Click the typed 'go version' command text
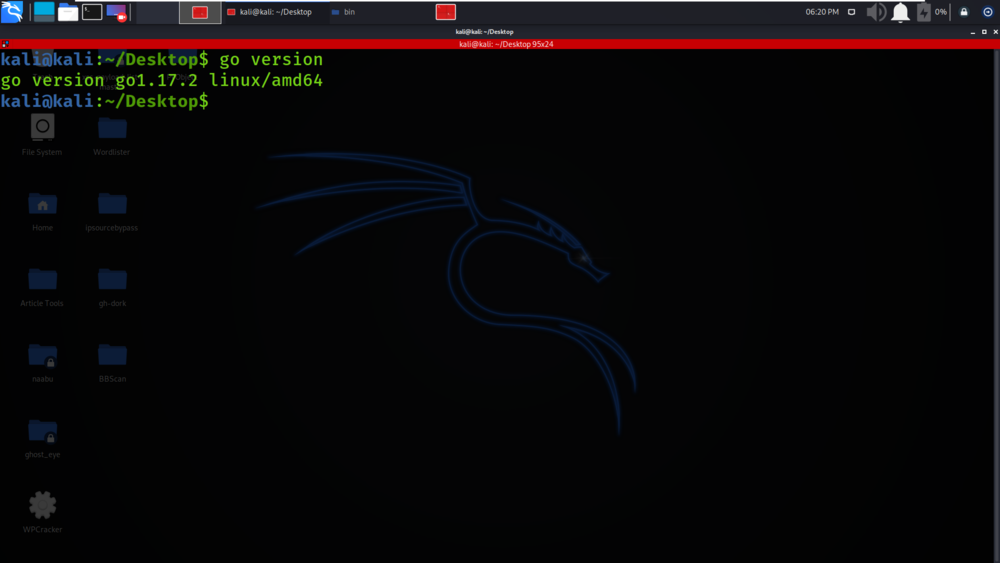Image resolution: width=1000 pixels, height=563 pixels. coord(271,59)
